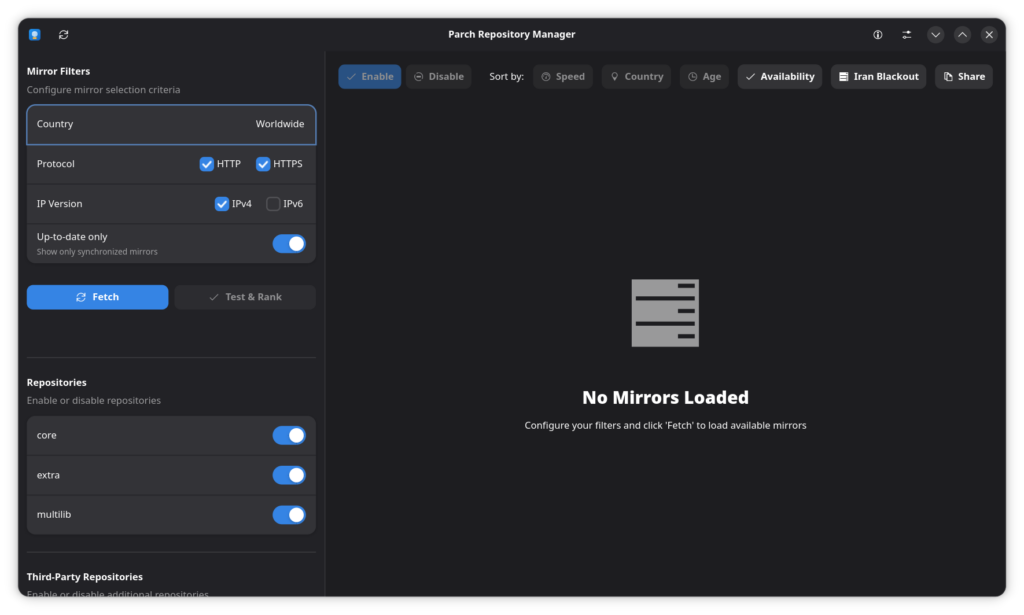Viewport: 1024px width, 615px height.
Task: Click the 'Repositories' section heading
Action: [56, 383]
